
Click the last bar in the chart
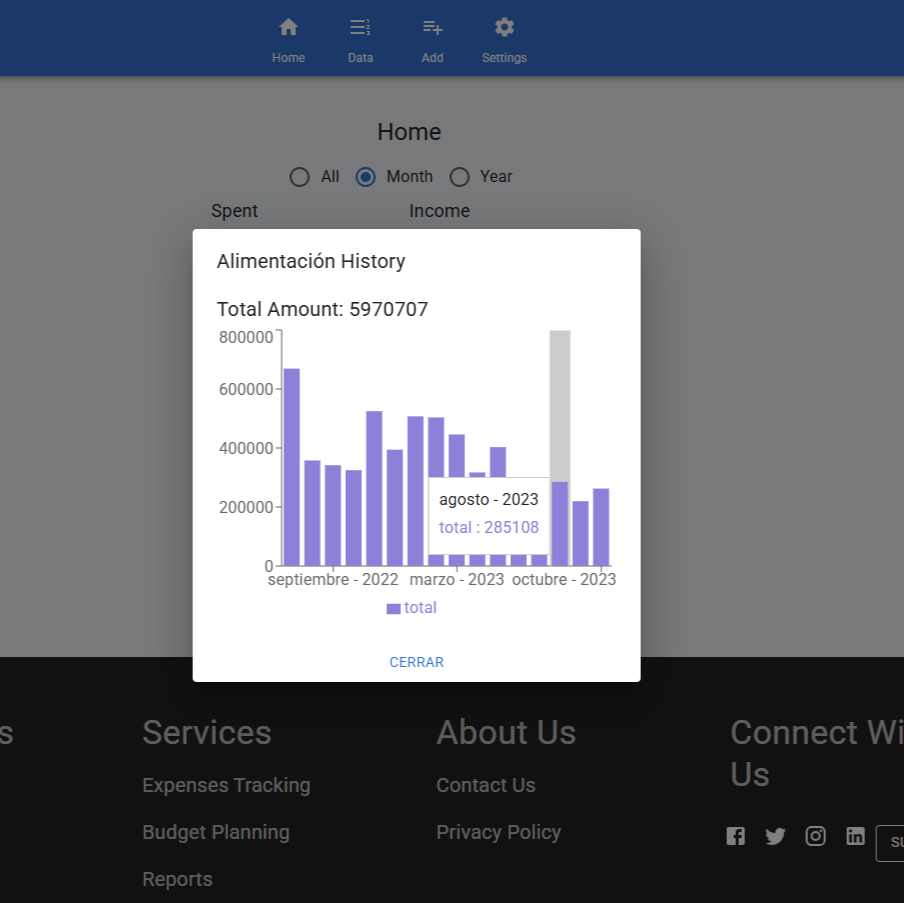coord(601,526)
